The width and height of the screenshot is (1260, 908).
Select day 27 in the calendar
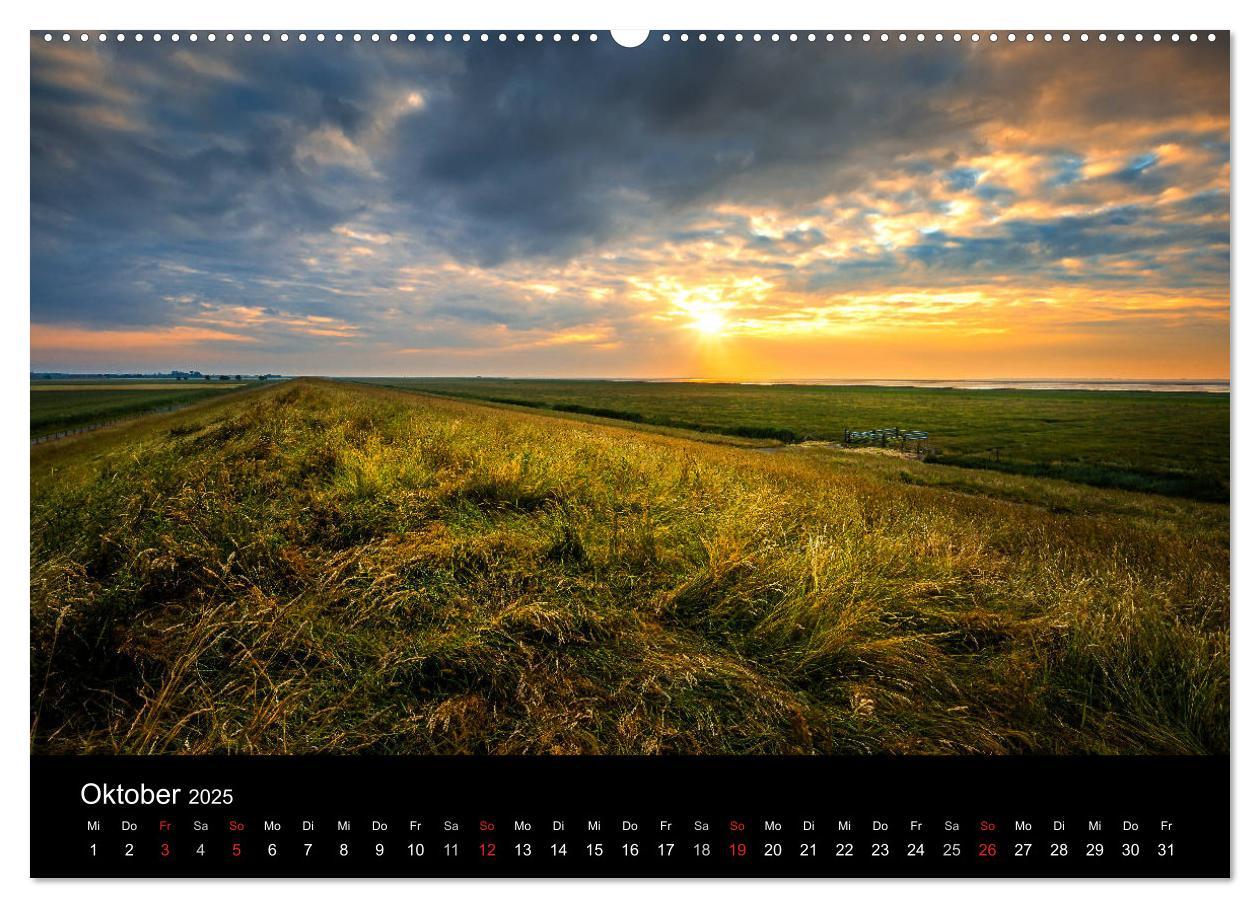(1023, 850)
